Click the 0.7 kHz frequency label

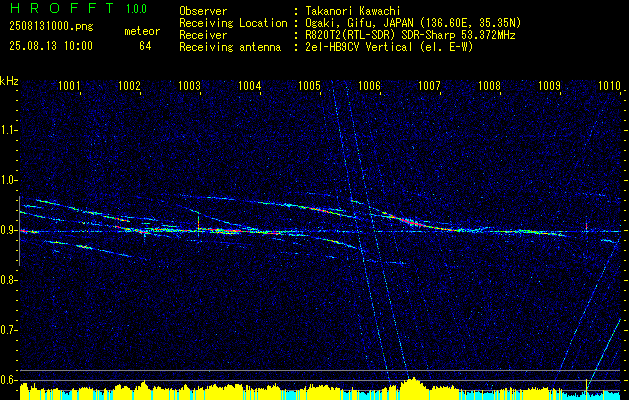(8, 330)
